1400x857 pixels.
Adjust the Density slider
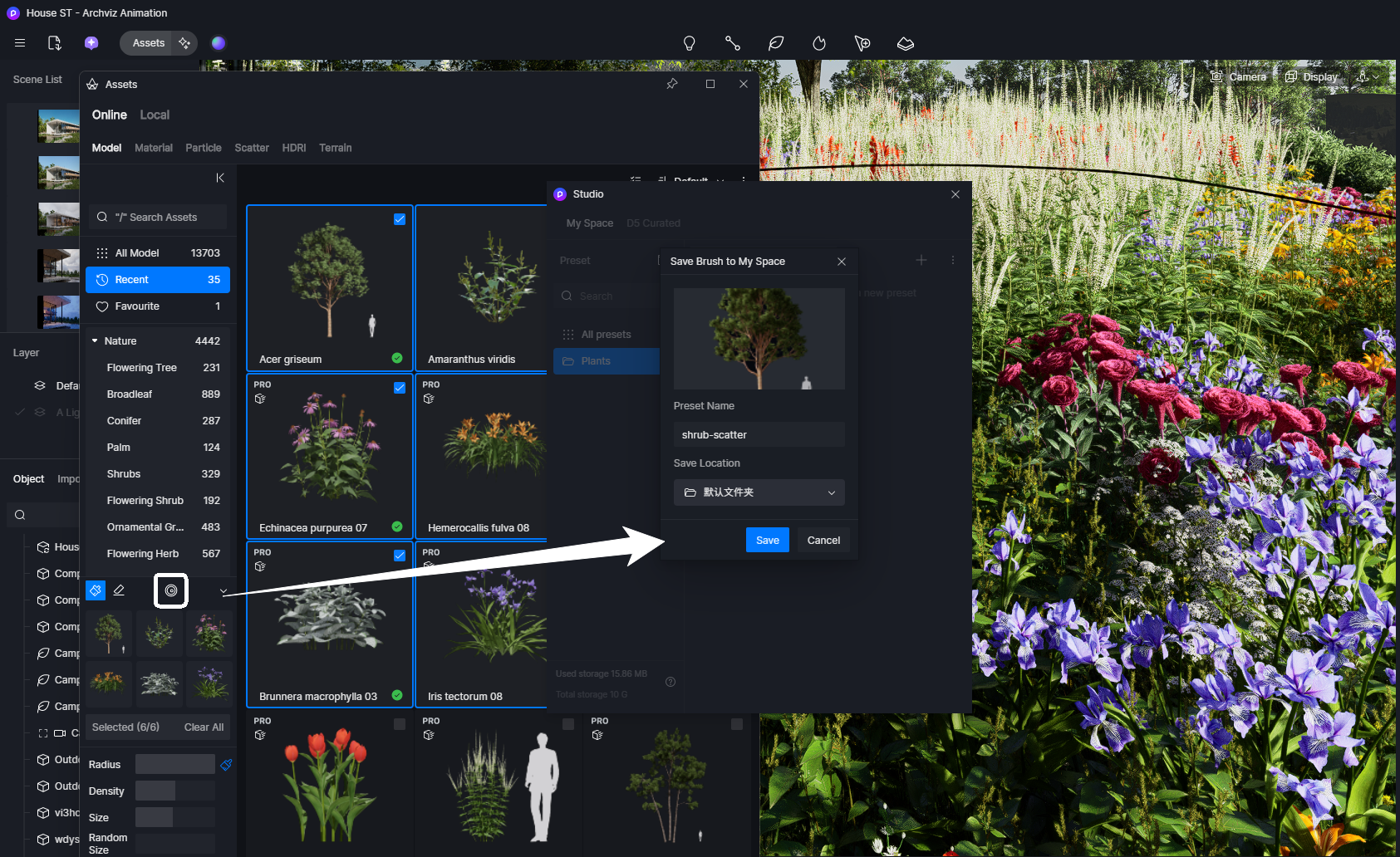coord(175,791)
